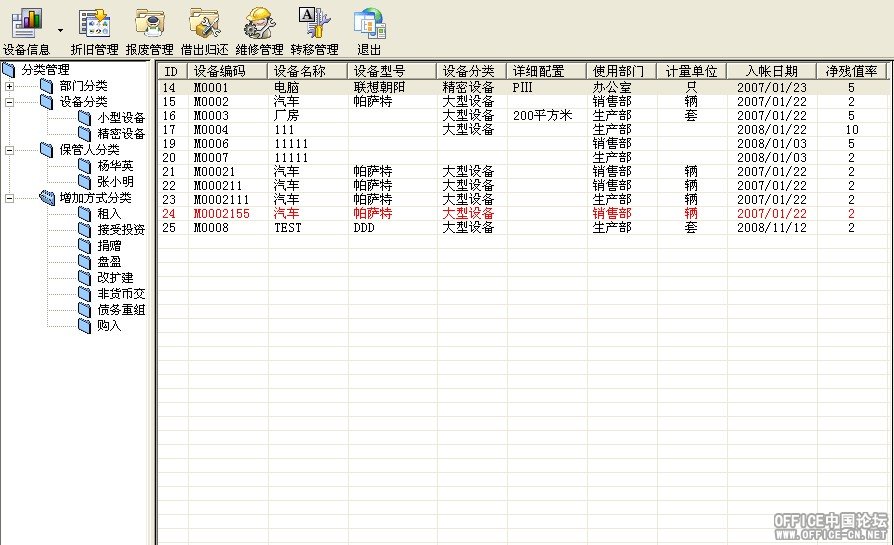Sort by the 设备分类 column header
The width and height of the screenshot is (894, 545).
[x=472, y=71]
